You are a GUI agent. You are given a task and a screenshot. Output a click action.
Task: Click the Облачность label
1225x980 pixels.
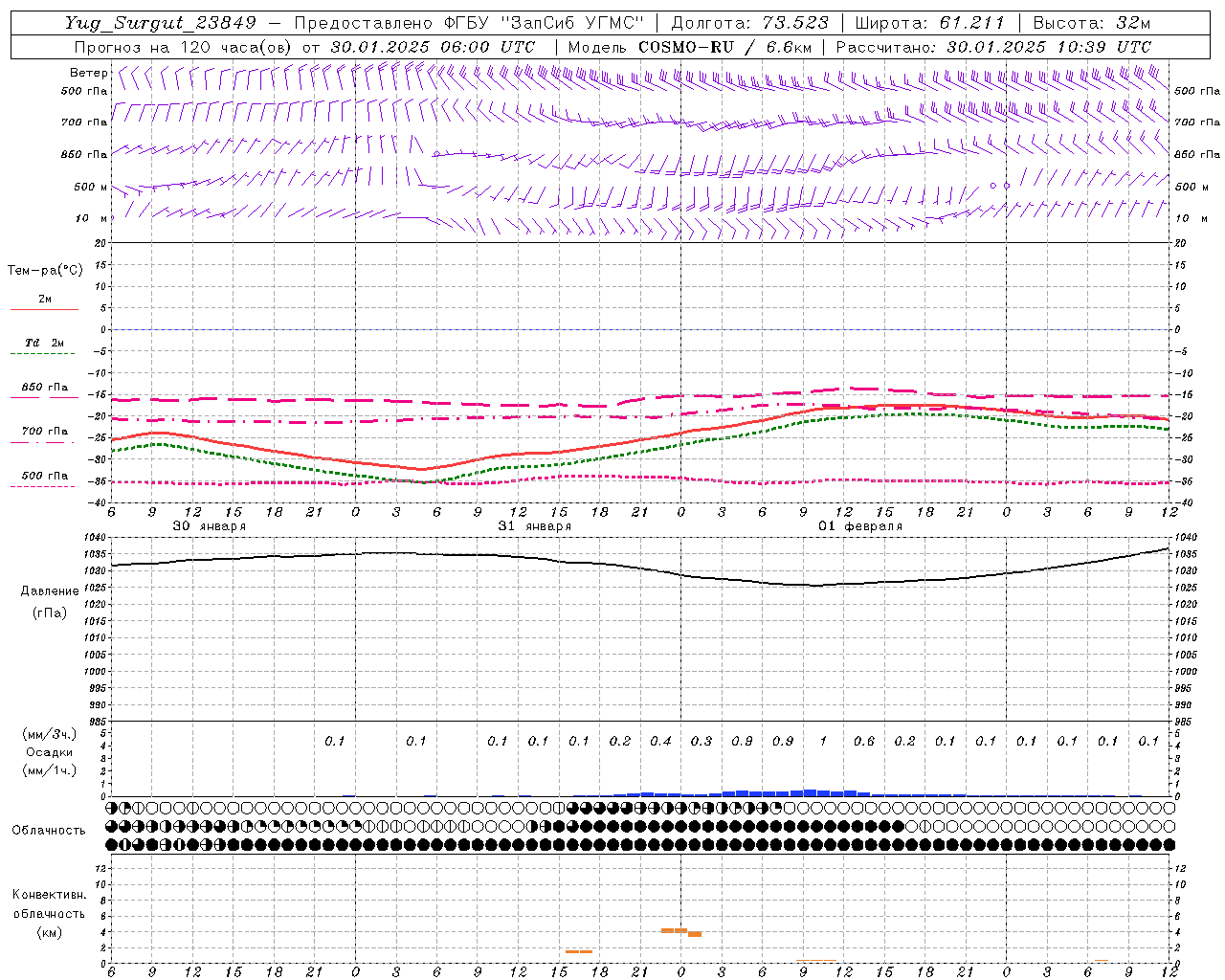49,831
